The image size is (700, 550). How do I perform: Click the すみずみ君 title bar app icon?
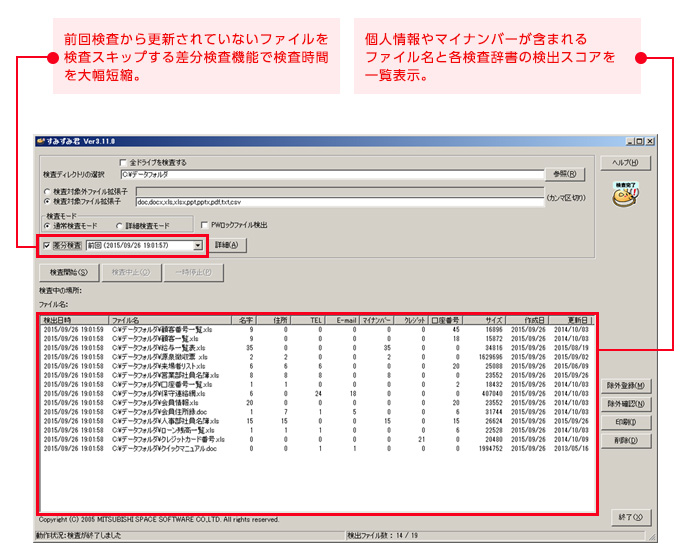click(x=41, y=142)
